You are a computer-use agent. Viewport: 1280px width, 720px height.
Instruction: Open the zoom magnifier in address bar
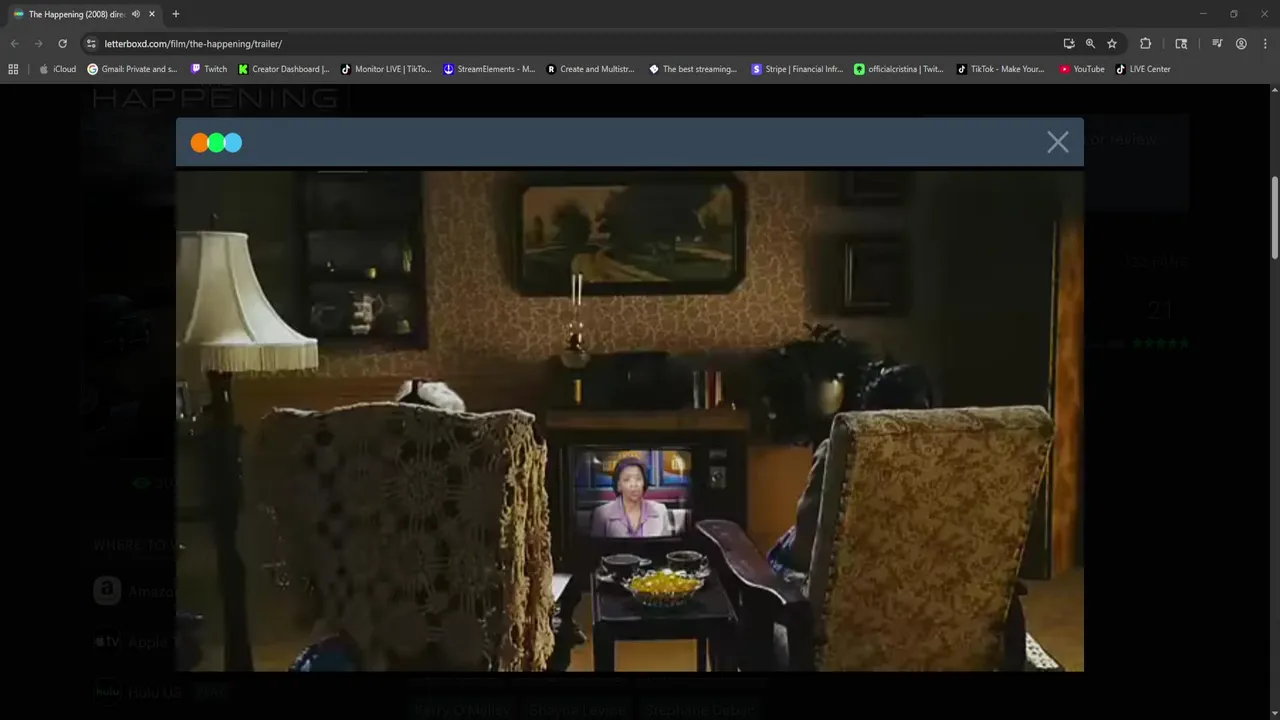click(x=1090, y=44)
